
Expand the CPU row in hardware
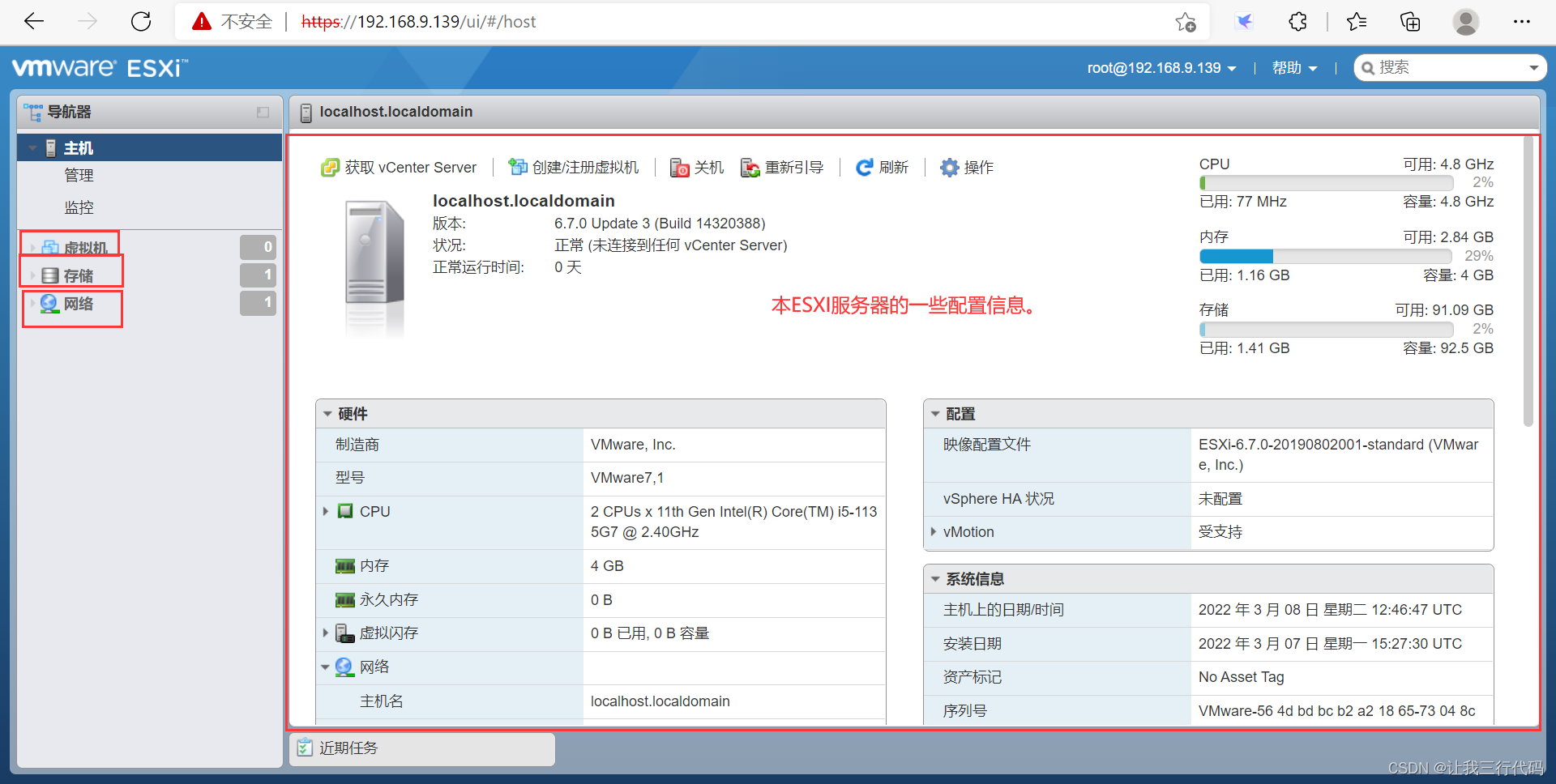coord(326,511)
